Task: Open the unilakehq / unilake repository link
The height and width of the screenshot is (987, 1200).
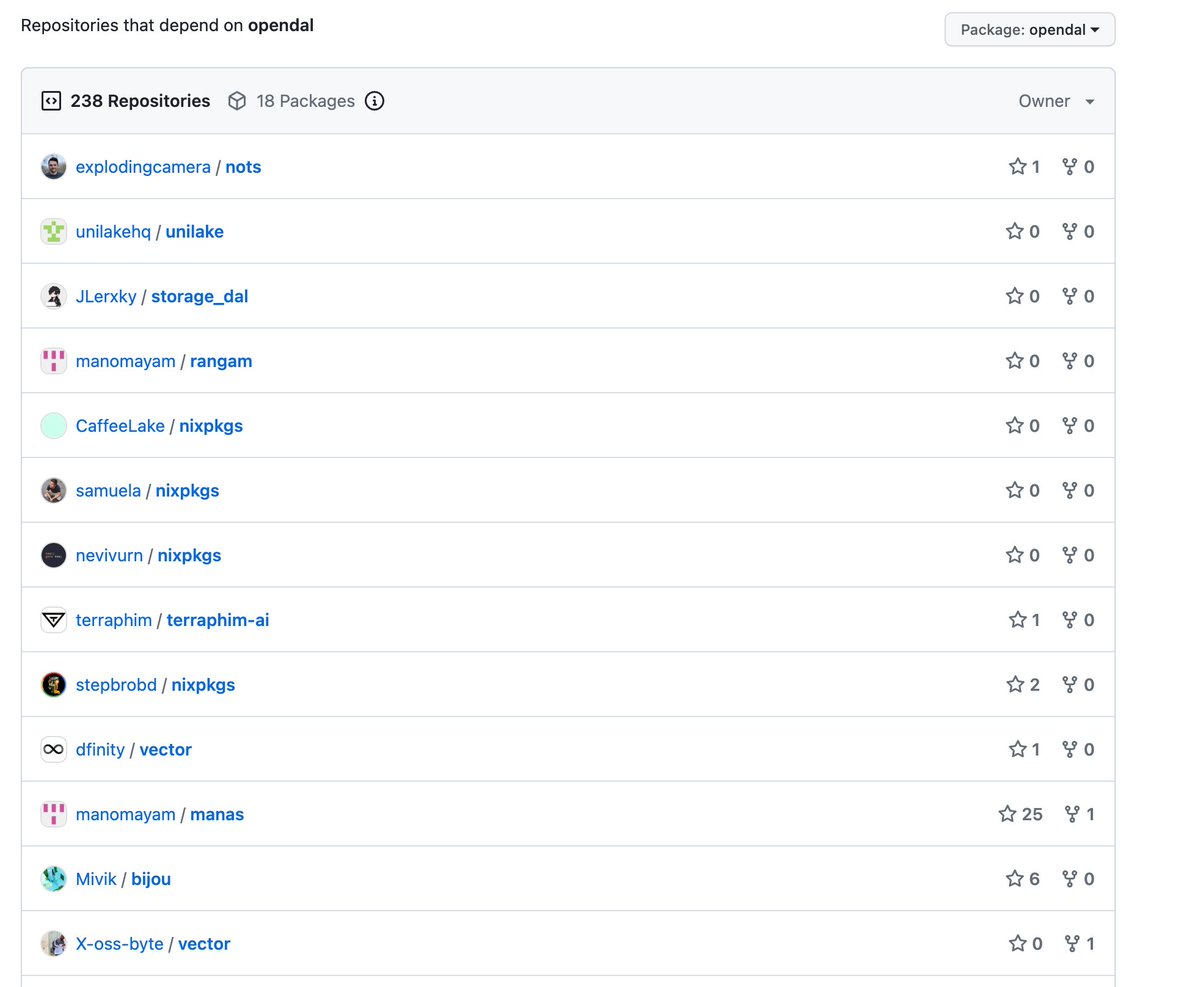Action: (x=195, y=231)
